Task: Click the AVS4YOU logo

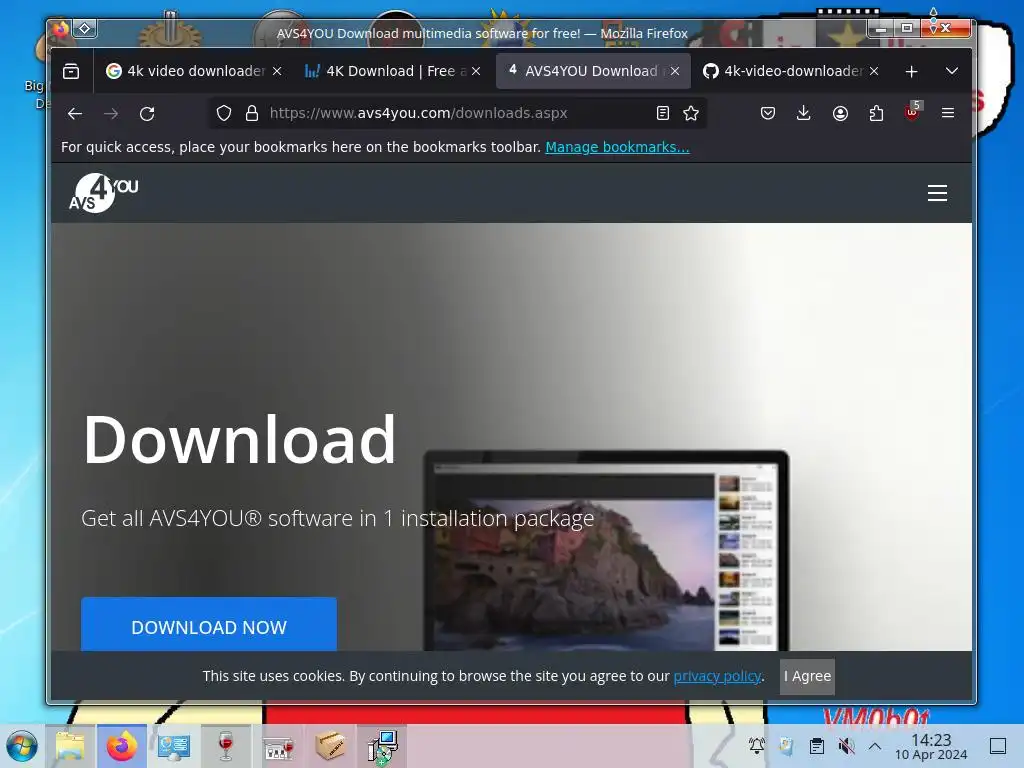Action: coord(103,193)
